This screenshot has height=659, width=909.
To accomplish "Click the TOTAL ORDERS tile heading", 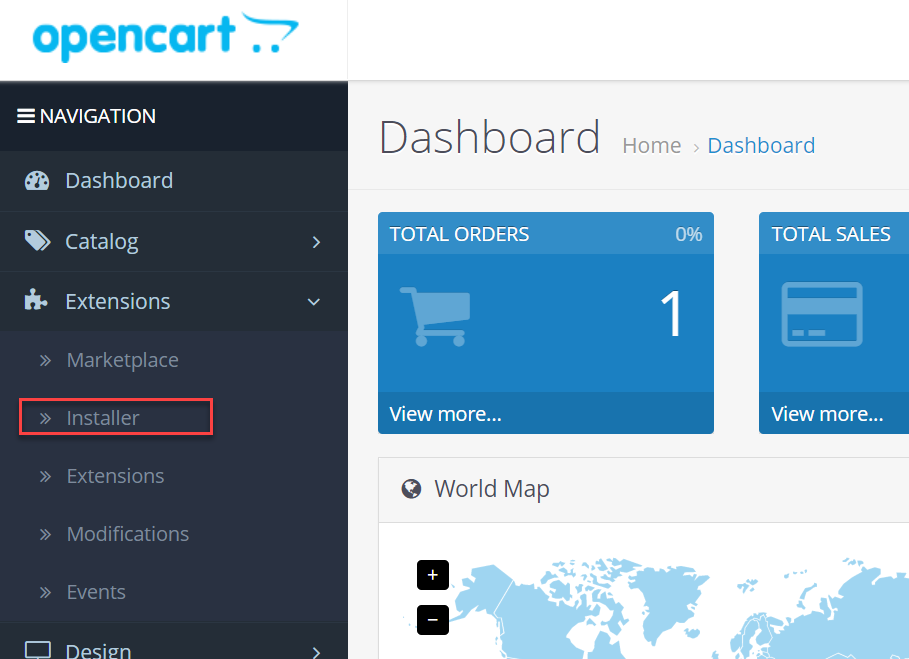I will [x=459, y=234].
